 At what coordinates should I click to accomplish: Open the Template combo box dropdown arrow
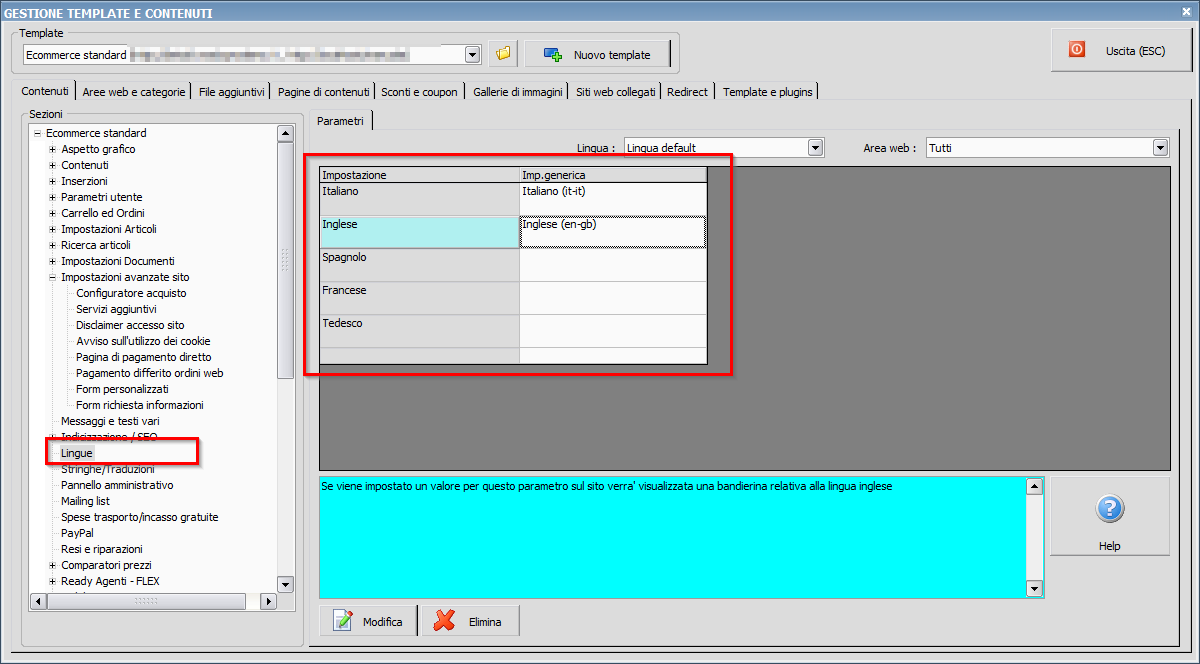(x=473, y=54)
